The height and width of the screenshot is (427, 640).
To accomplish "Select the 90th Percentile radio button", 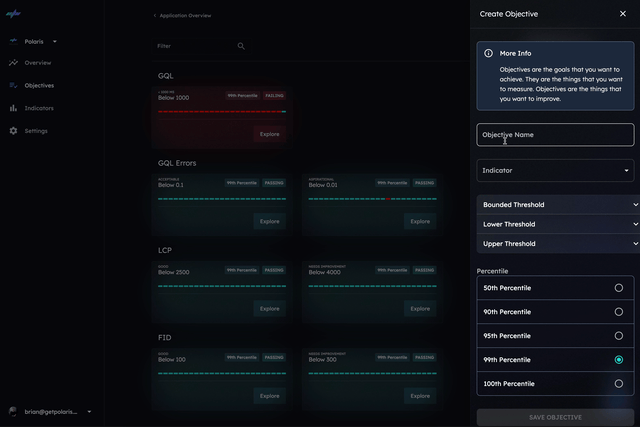I will (619, 312).
